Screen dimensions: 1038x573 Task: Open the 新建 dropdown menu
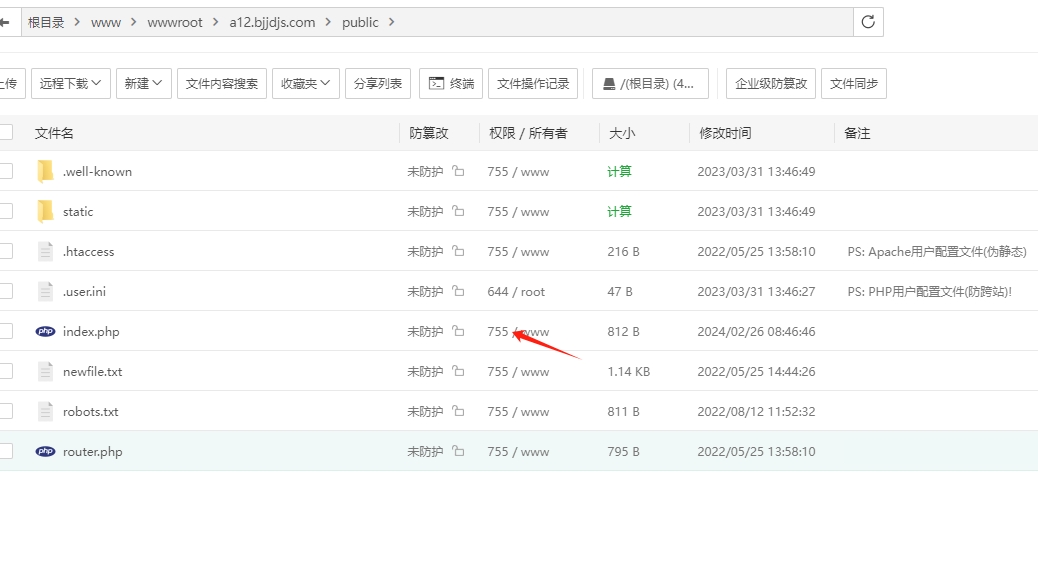pyautogui.click(x=144, y=83)
